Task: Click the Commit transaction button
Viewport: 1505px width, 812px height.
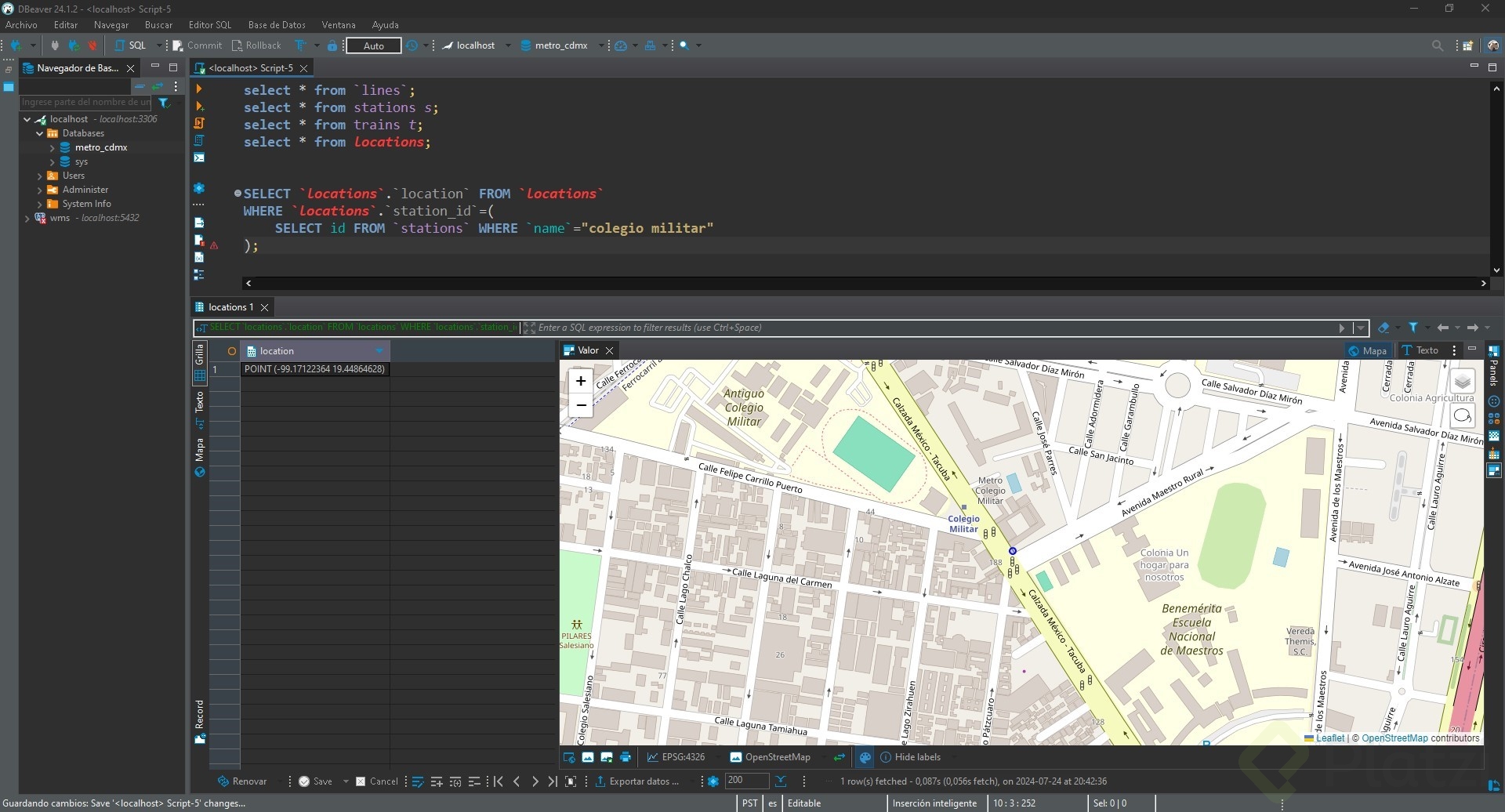Action: (198, 45)
